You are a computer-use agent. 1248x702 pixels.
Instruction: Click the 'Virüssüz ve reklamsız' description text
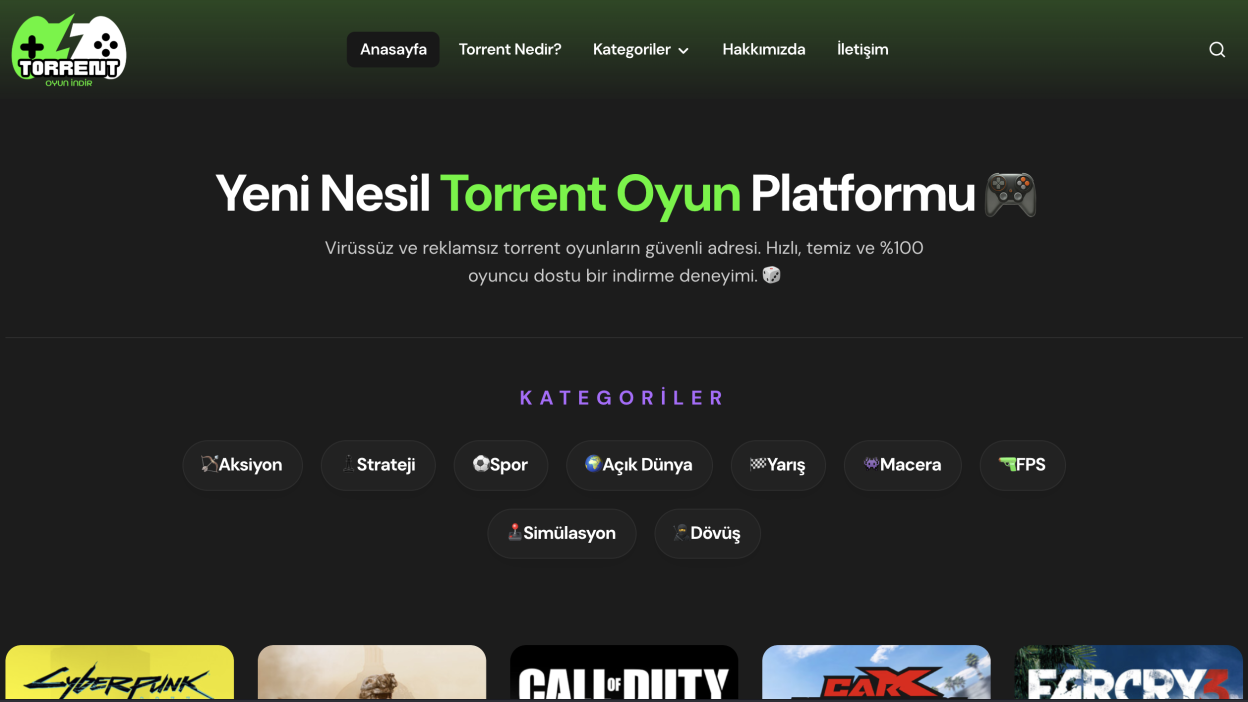tap(624, 261)
